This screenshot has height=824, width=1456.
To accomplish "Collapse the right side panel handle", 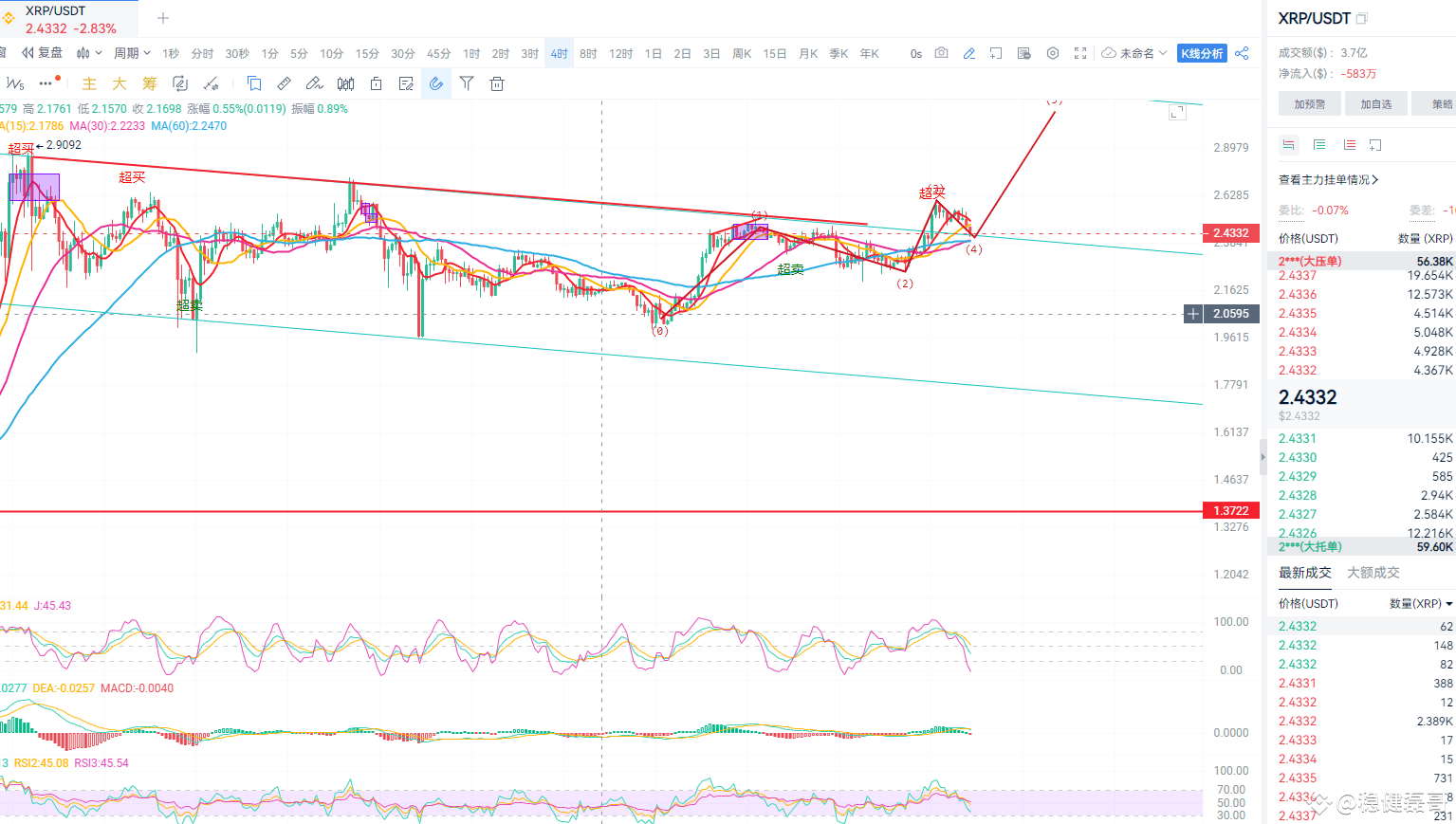I will [1262, 457].
